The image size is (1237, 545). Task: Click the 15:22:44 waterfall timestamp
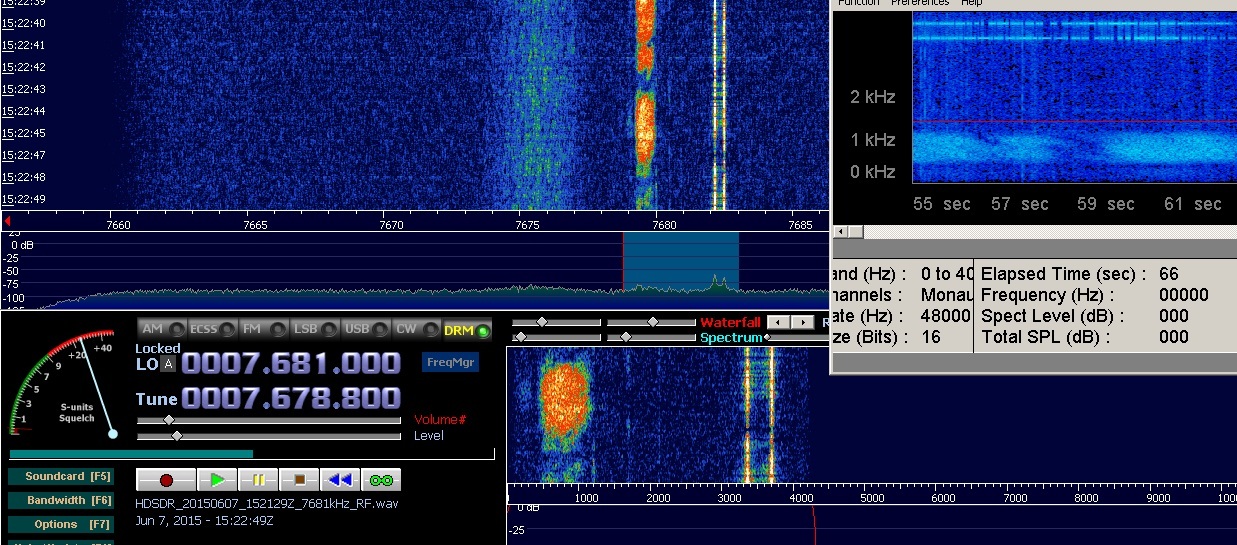24,111
